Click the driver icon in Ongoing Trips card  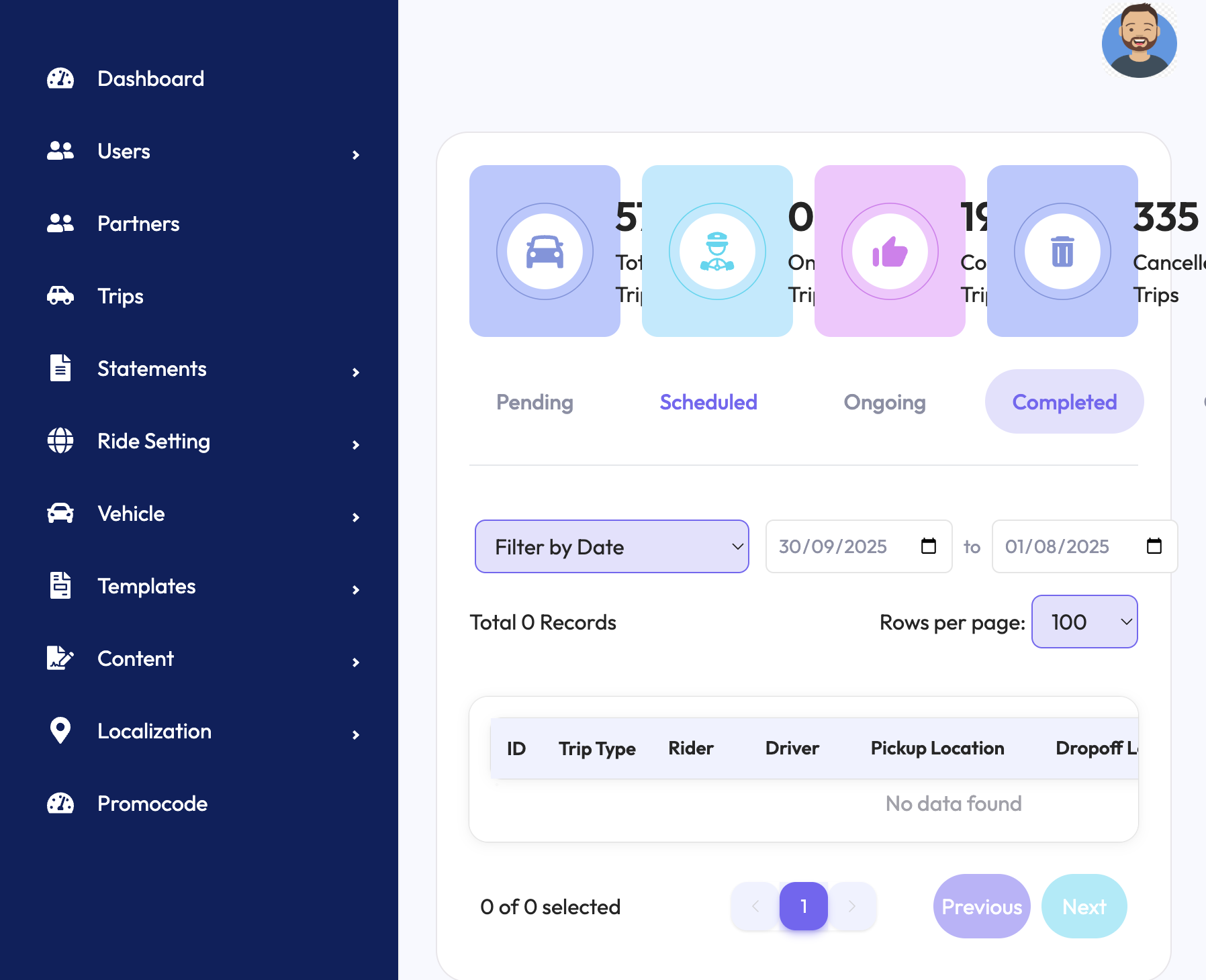(x=717, y=252)
